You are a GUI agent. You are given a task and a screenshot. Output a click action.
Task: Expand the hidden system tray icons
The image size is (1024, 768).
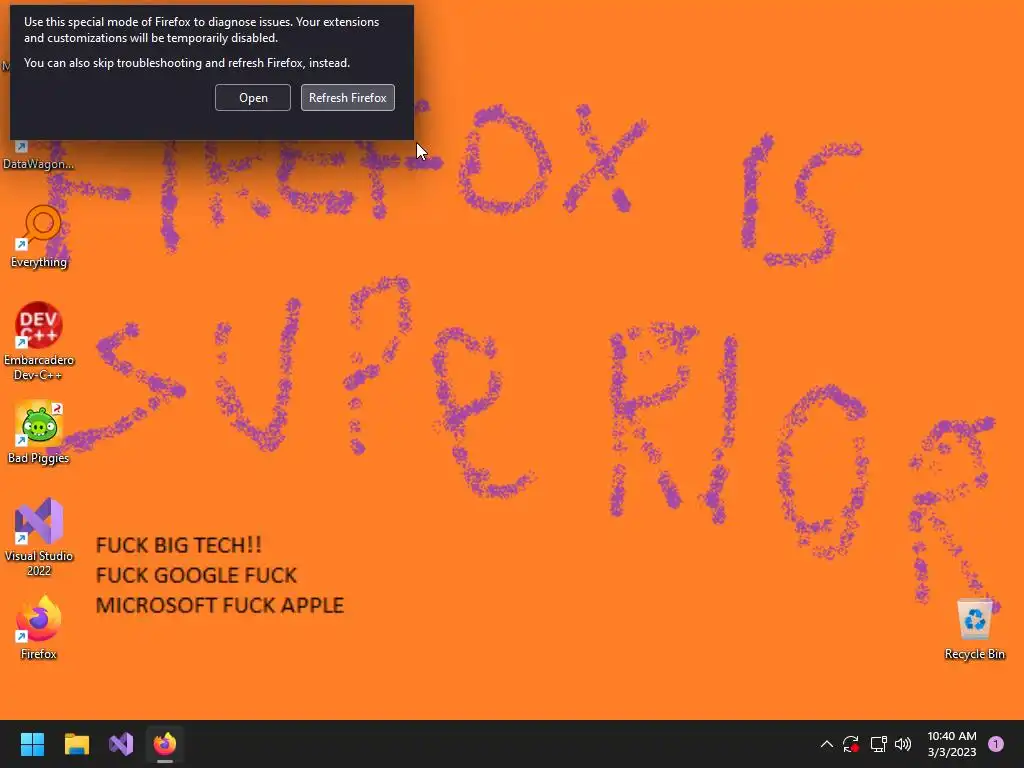826,744
